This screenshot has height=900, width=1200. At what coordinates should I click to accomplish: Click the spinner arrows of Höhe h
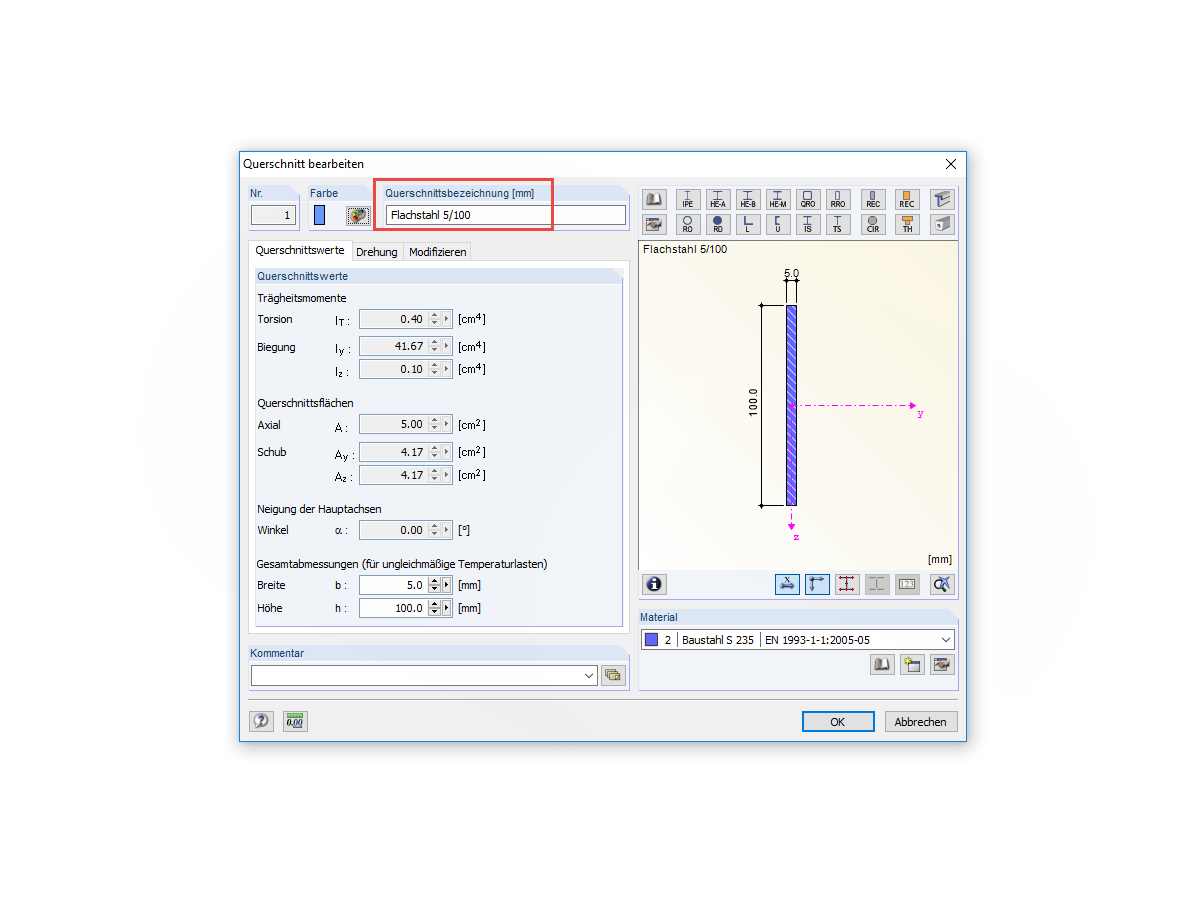[x=435, y=608]
